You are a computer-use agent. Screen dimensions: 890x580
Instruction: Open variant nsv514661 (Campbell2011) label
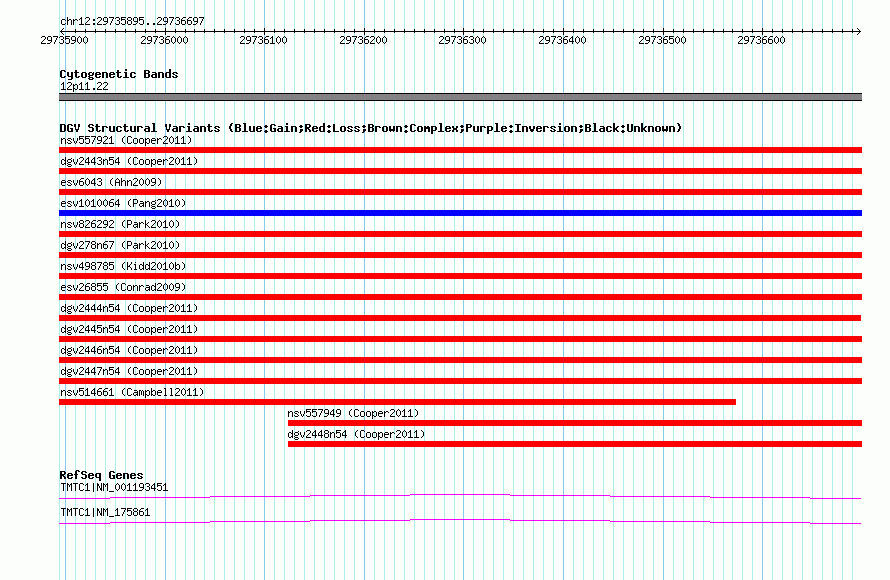tap(132, 392)
